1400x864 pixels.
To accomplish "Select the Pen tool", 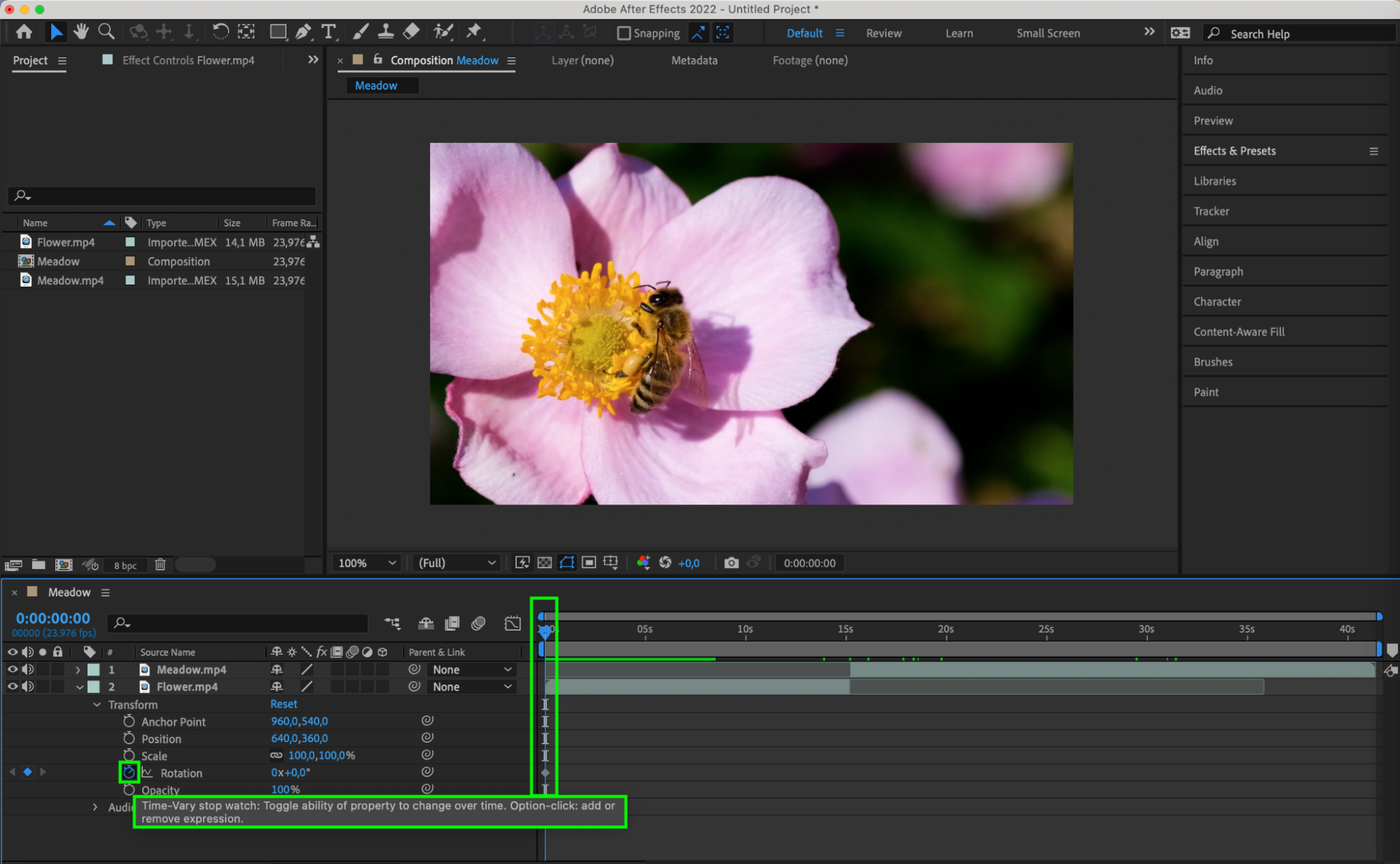I will click(x=303, y=32).
